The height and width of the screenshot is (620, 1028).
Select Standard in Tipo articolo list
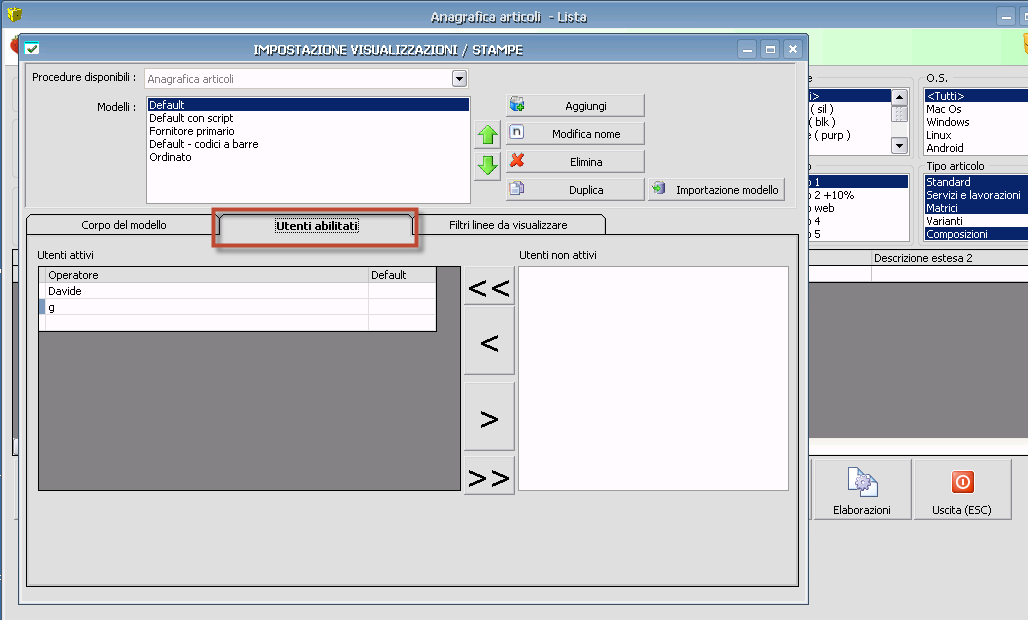coord(976,182)
